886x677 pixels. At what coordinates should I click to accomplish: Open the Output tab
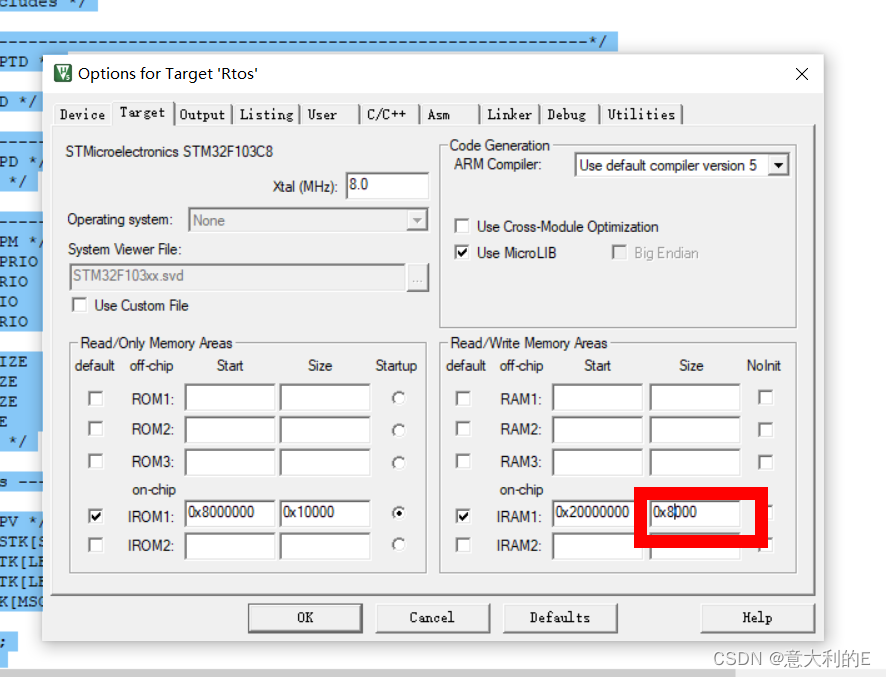click(202, 114)
